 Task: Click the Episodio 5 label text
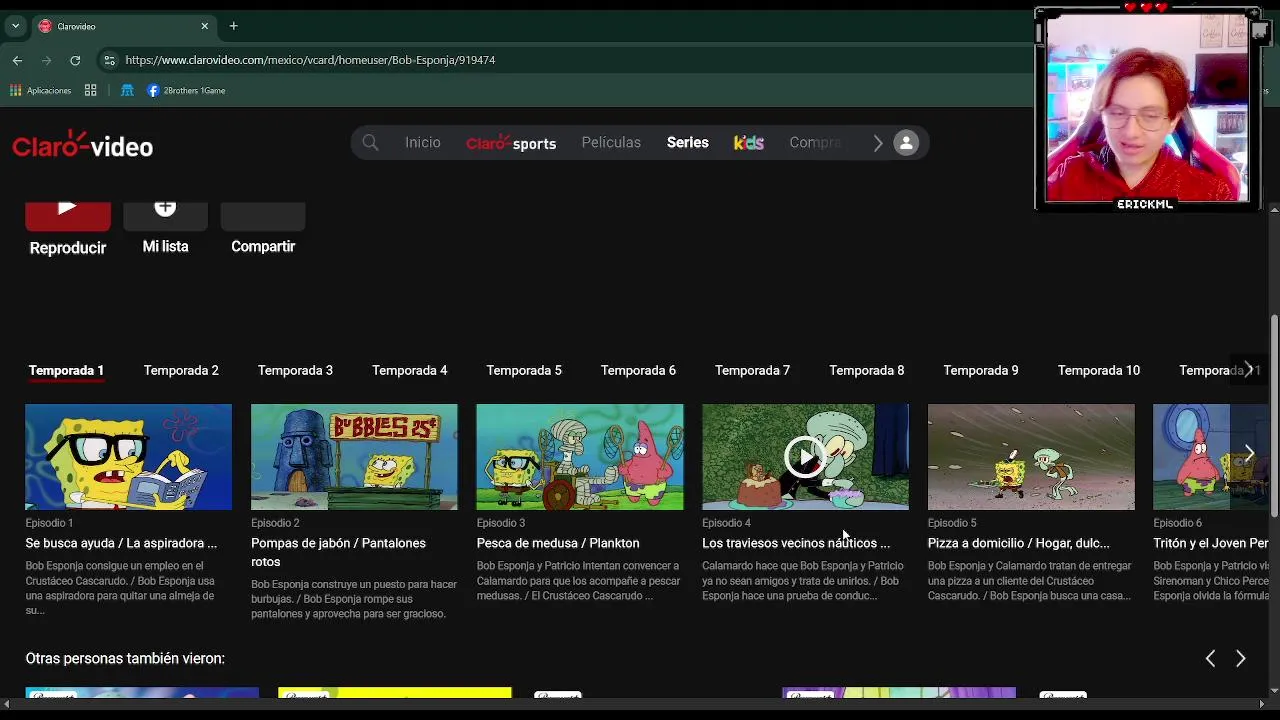click(x=952, y=523)
